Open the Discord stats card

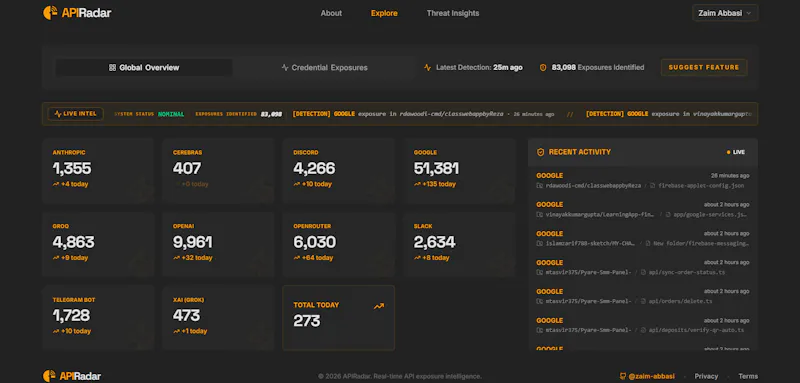pos(339,171)
